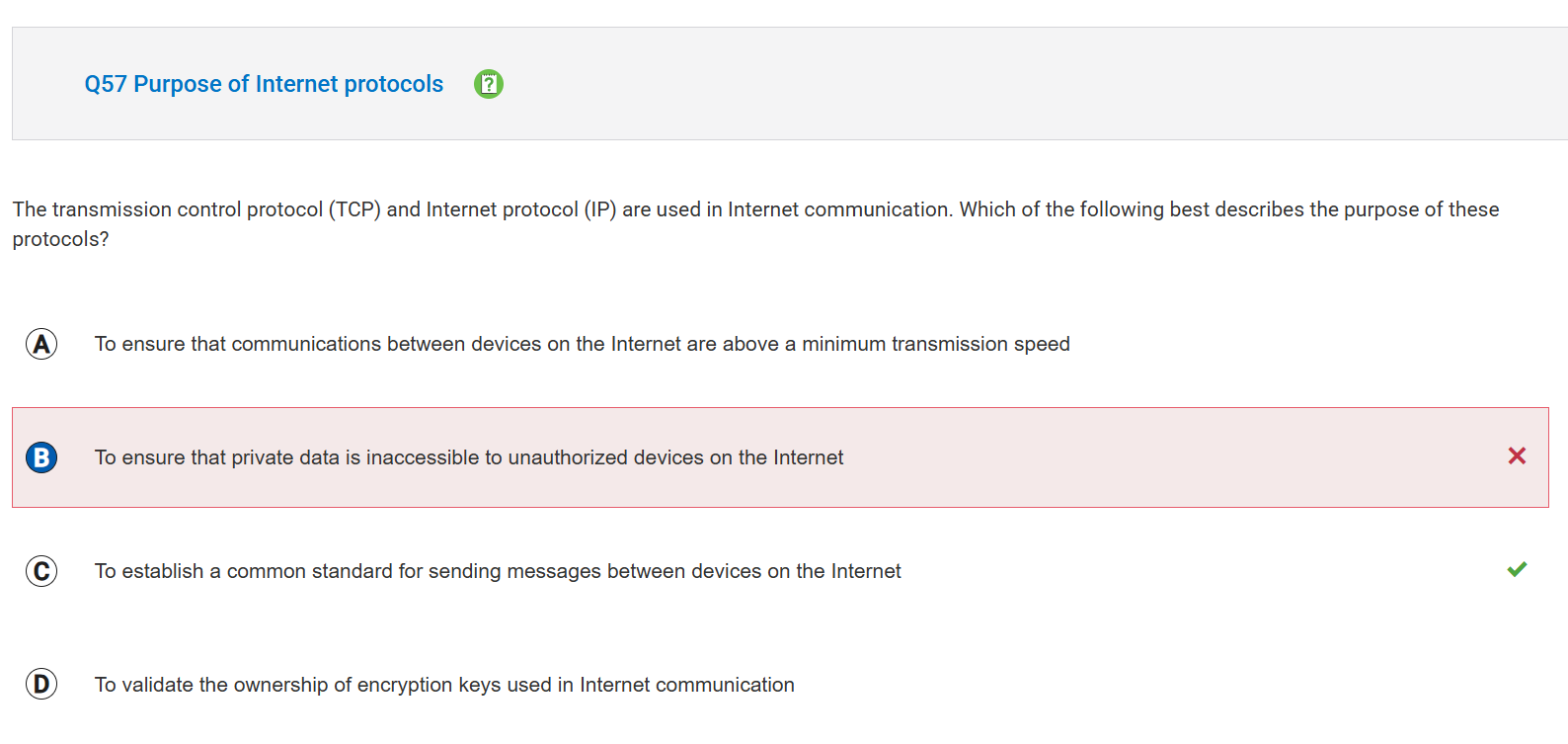
Task: Select answer choice D circle
Action: pyautogui.click(x=41, y=684)
